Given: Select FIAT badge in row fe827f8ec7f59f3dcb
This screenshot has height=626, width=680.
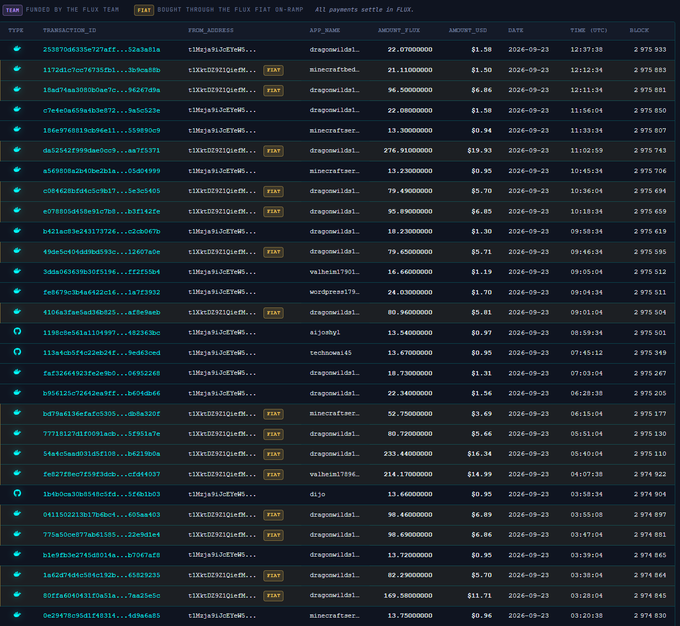Looking at the screenshot, I should 273,475.
